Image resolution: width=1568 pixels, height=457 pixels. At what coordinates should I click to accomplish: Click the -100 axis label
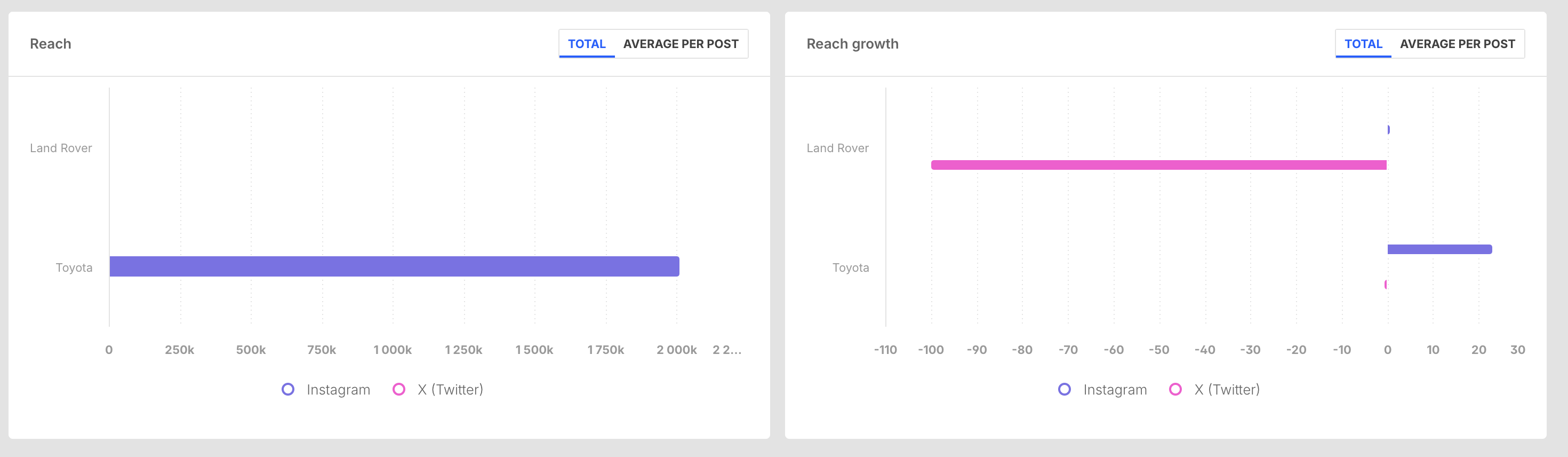point(931,350)
